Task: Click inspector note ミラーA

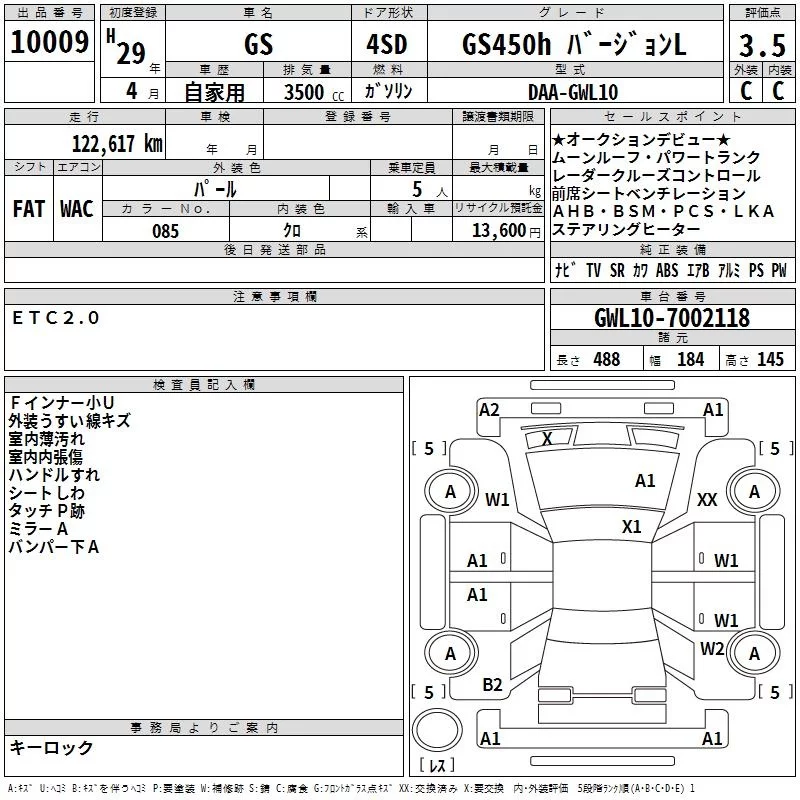Action: (38, 529)
